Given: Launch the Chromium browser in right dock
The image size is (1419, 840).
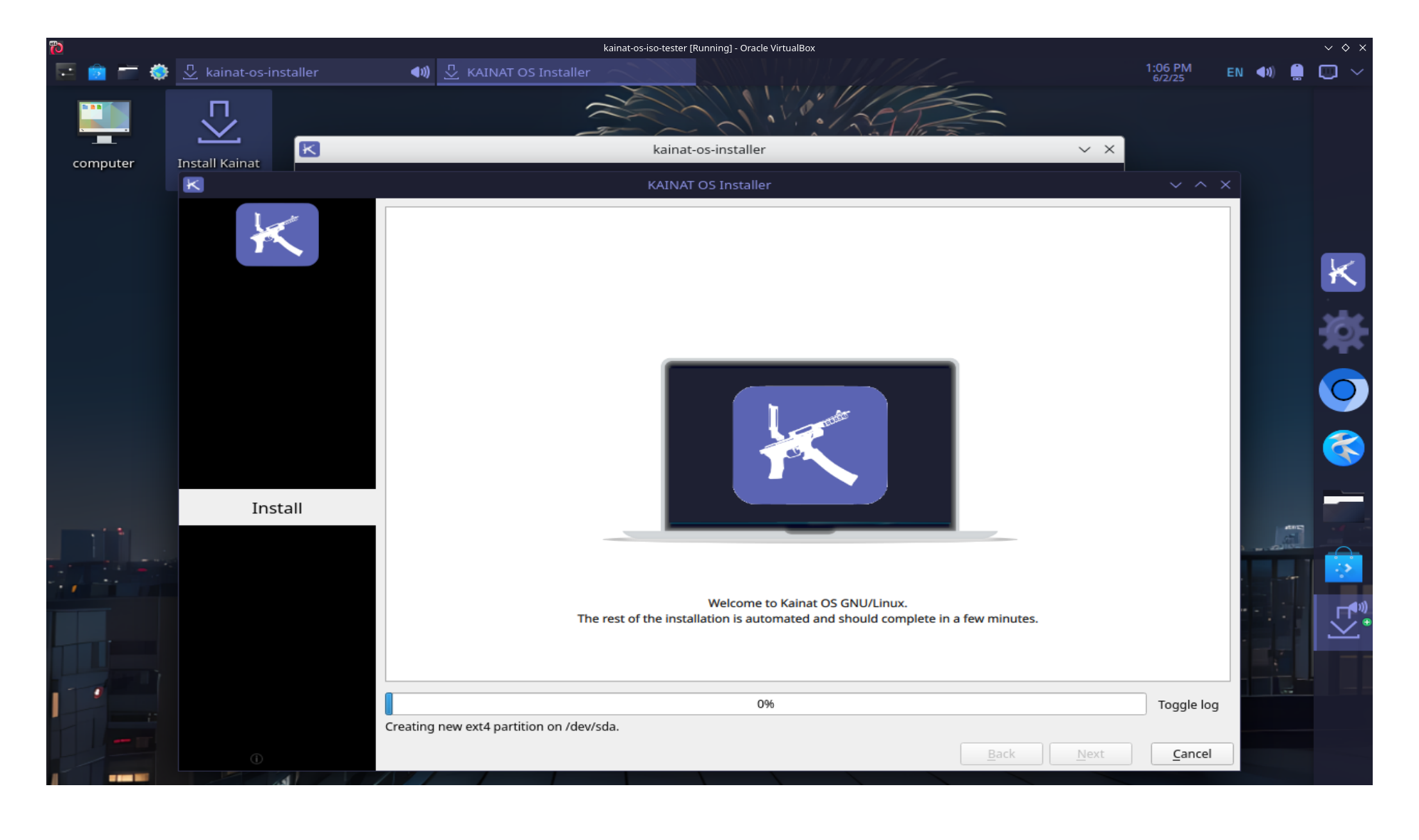Looking at the screenshot, I should tap(1343, 390).
